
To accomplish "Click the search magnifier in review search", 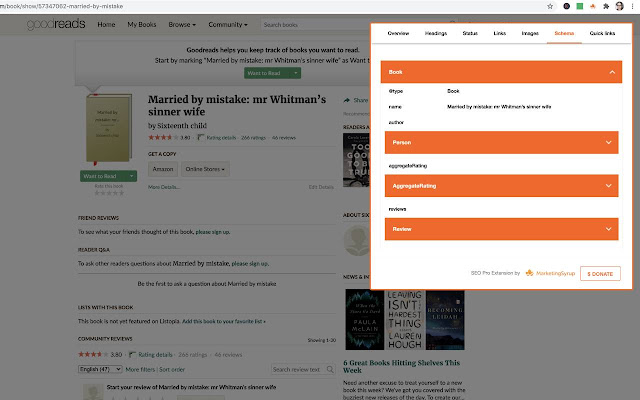I will 330,369.
